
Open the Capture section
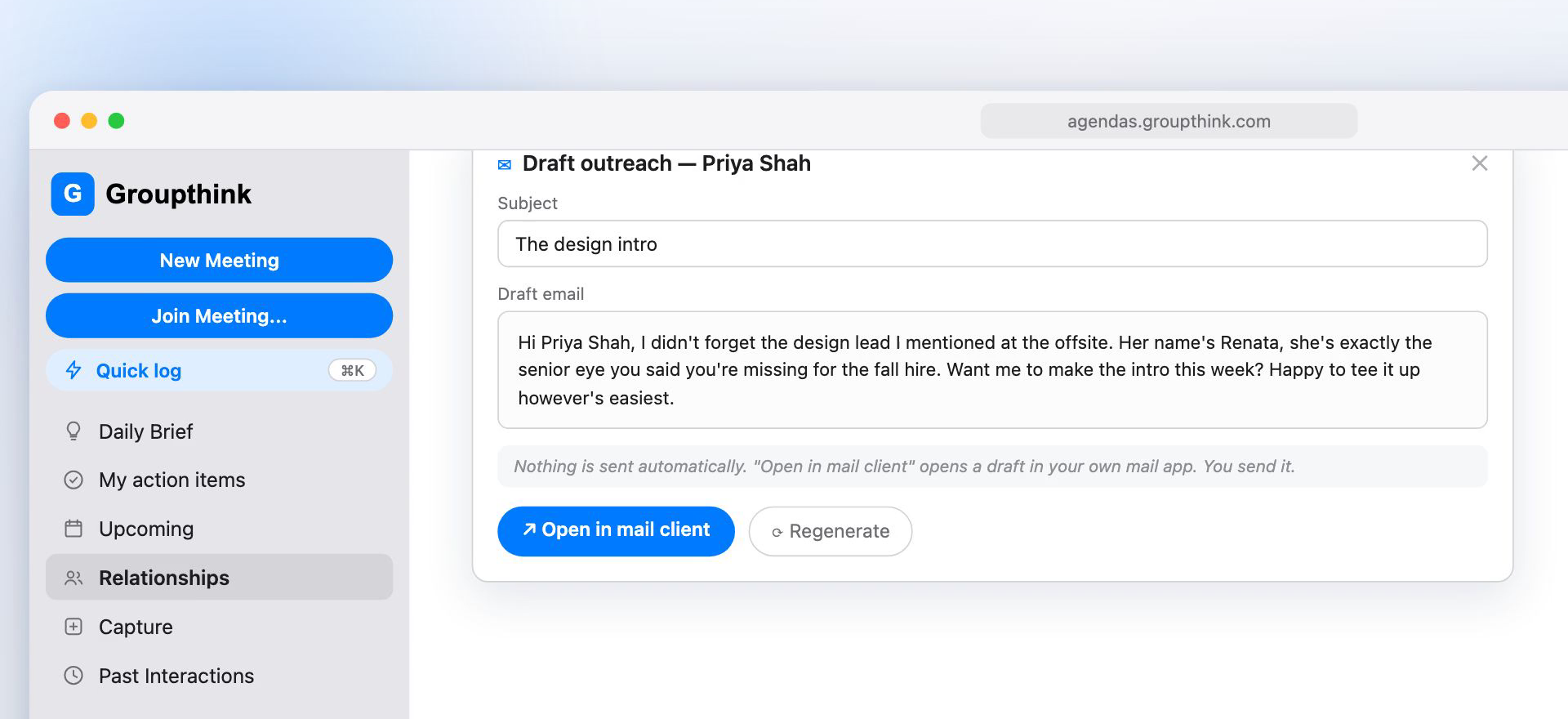tap(219, 627)
